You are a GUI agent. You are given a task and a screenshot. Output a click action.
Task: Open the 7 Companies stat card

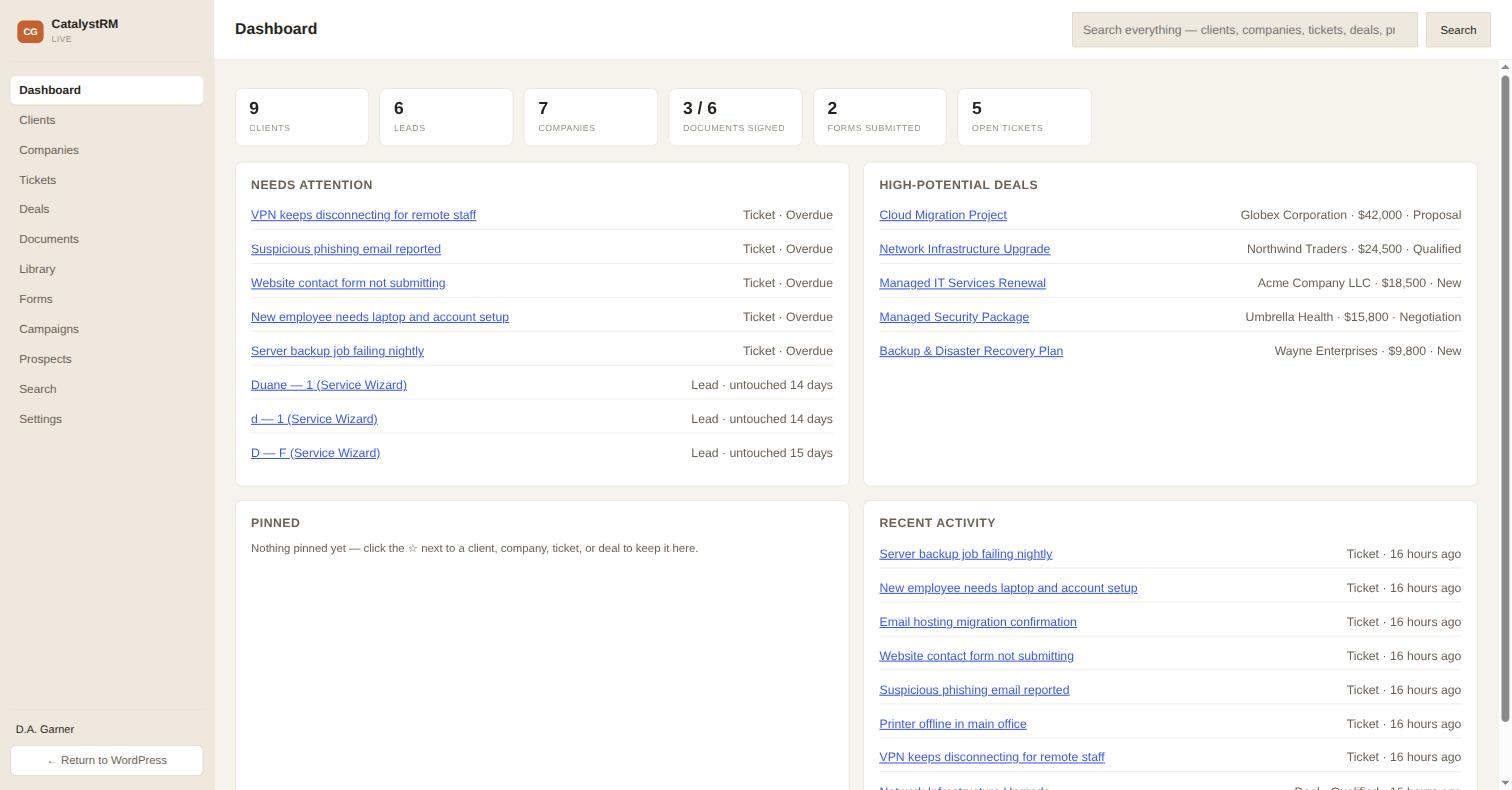(591, 117)
